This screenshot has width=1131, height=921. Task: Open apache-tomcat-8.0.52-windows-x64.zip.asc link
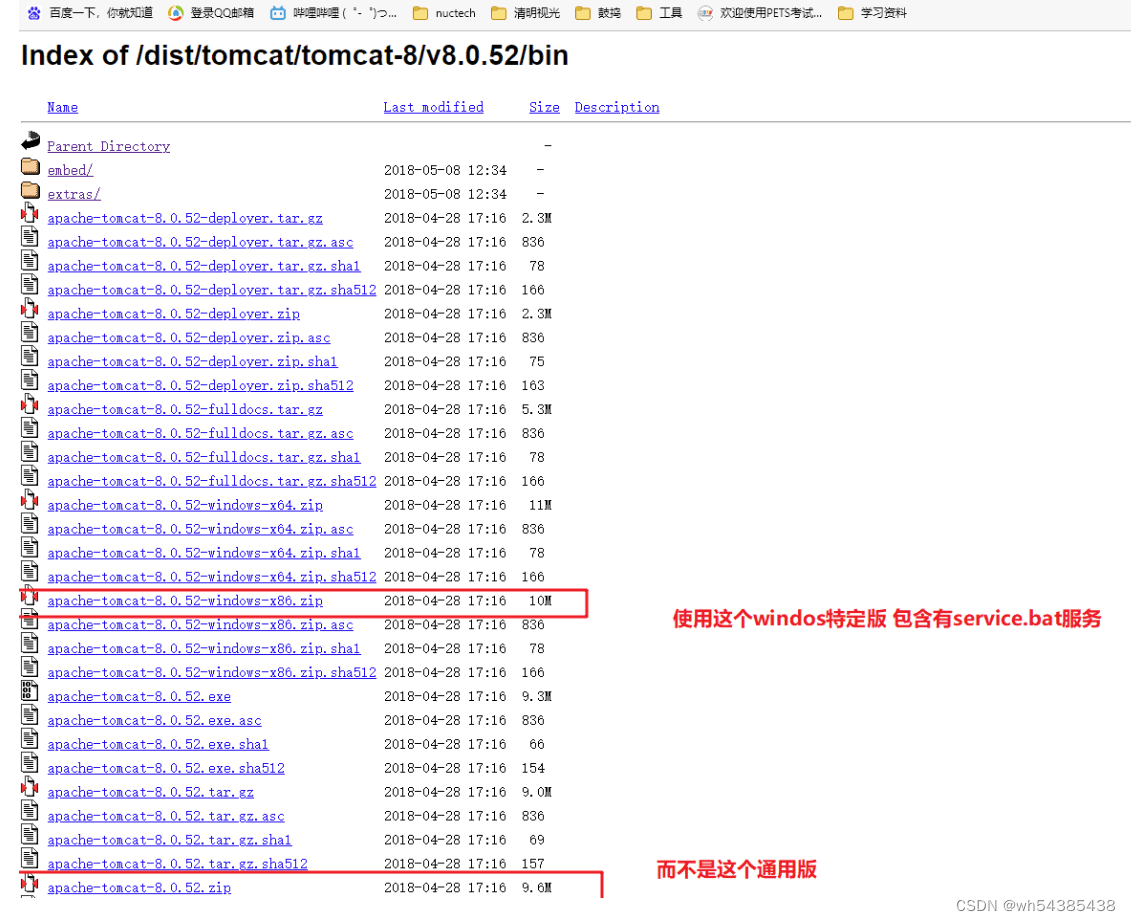click(201, 529)
